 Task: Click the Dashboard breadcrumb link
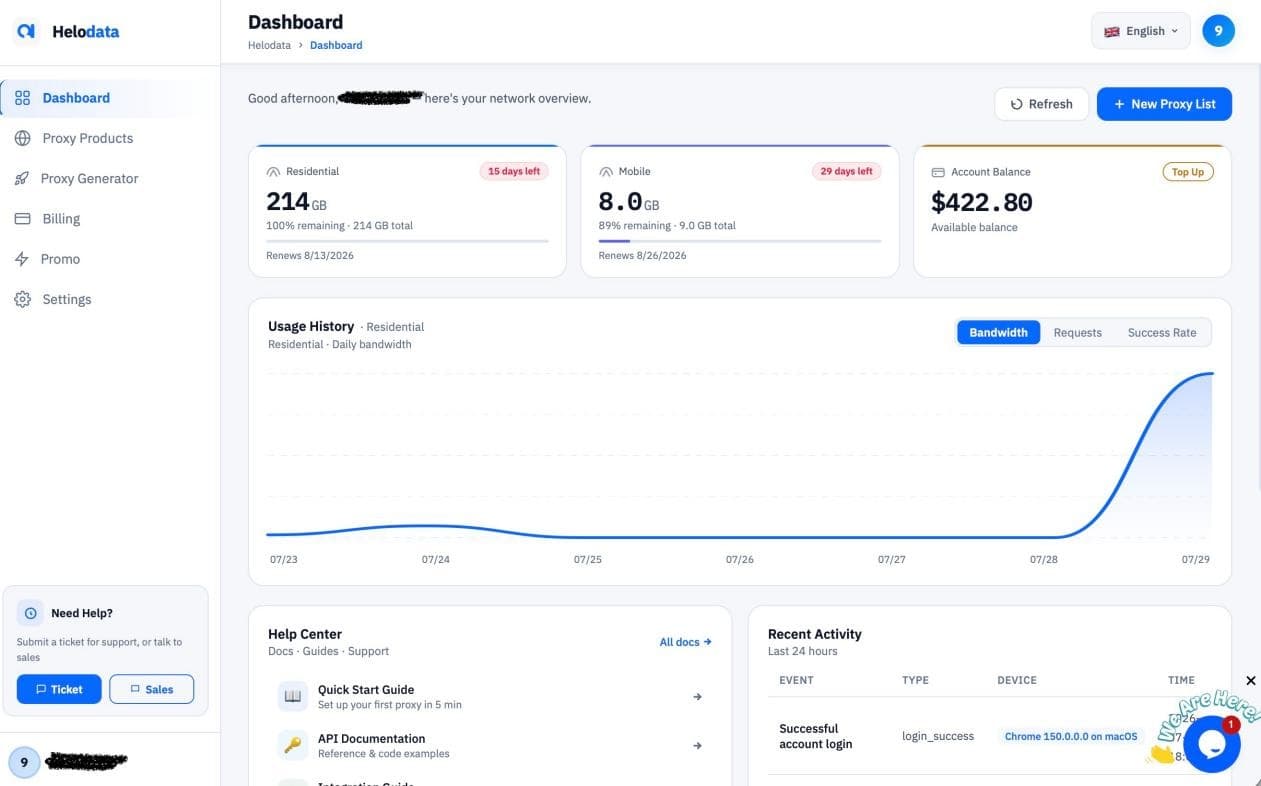336,45
